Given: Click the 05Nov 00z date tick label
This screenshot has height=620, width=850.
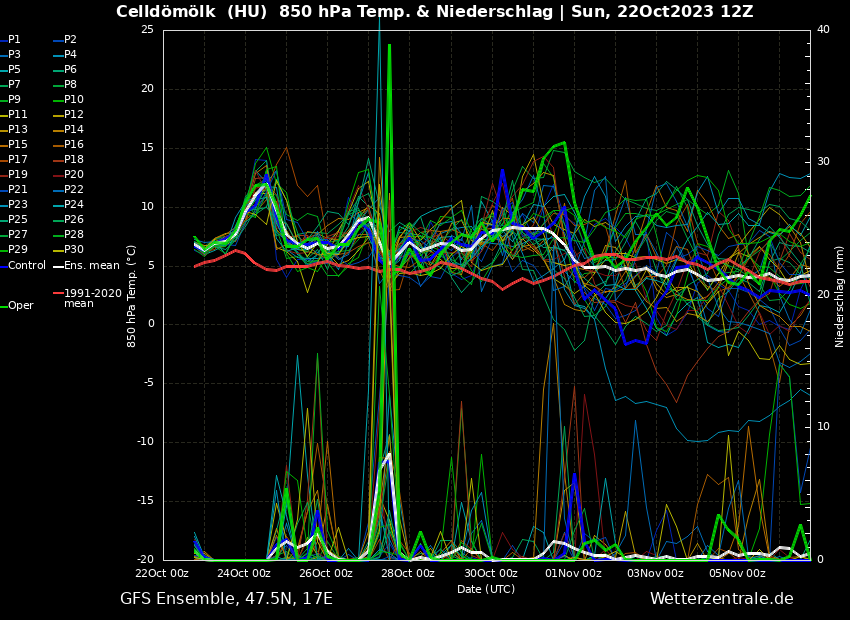Looking at the screenshot, I should pyautogui.click(x=737, y=574).
